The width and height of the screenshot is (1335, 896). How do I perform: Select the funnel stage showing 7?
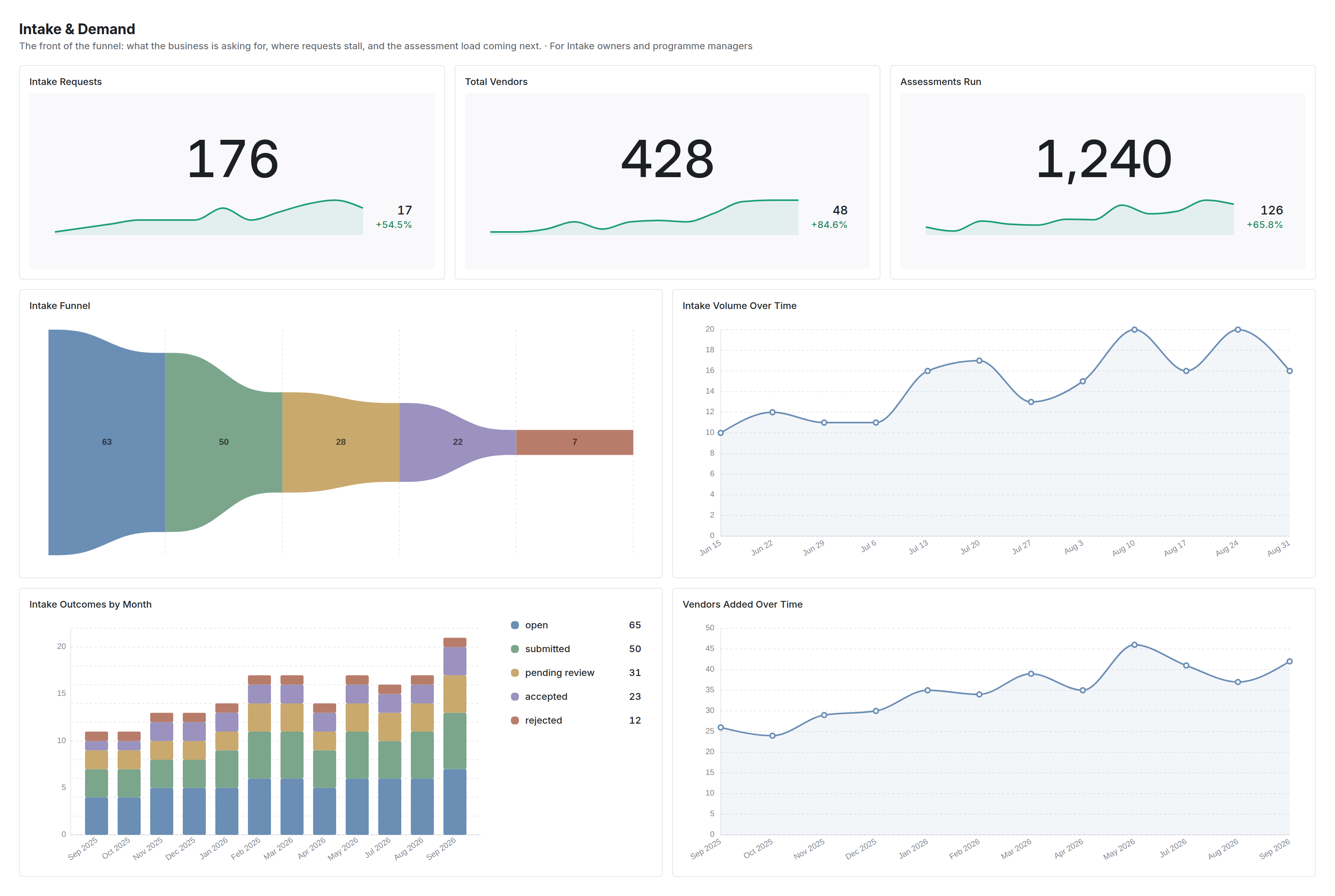[x=575, y=442]
